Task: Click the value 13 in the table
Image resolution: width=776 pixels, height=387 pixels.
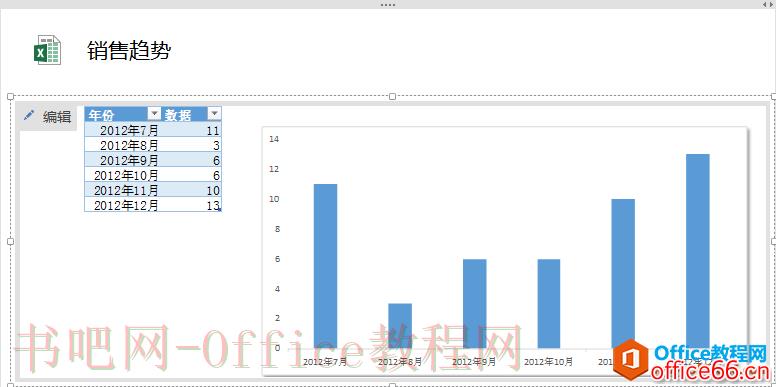Action: point(213,205)
